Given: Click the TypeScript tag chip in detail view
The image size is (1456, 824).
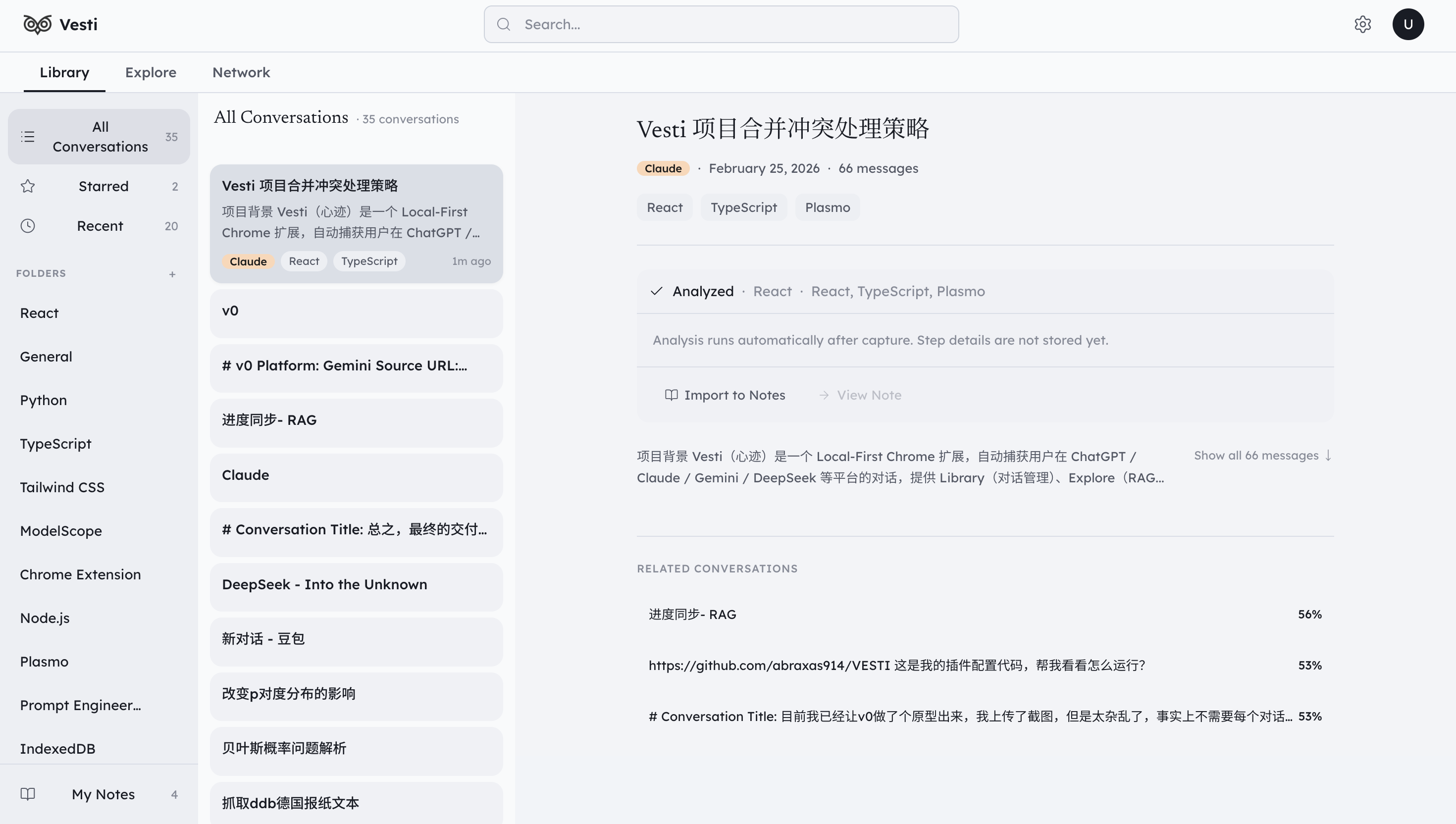Looking at the screenshot, I should tap(743, 207).
